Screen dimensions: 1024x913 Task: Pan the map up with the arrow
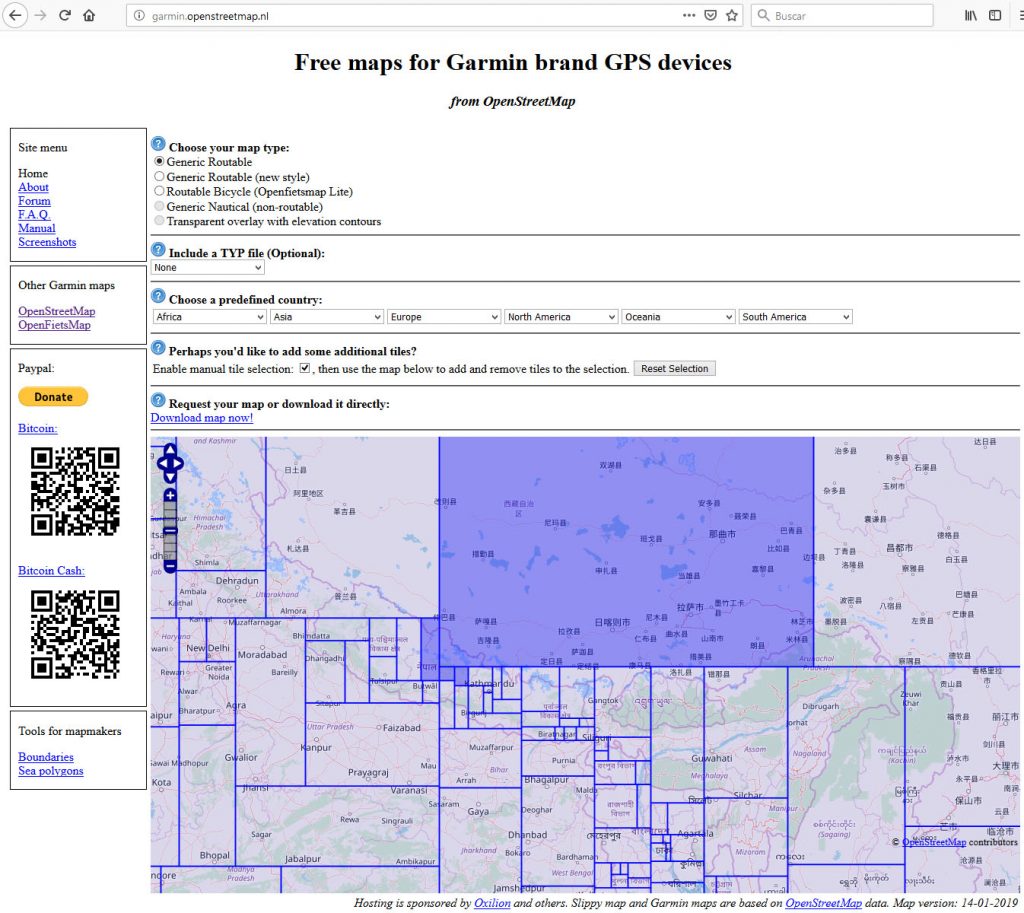pyautogui.click(x=170, y=450)
